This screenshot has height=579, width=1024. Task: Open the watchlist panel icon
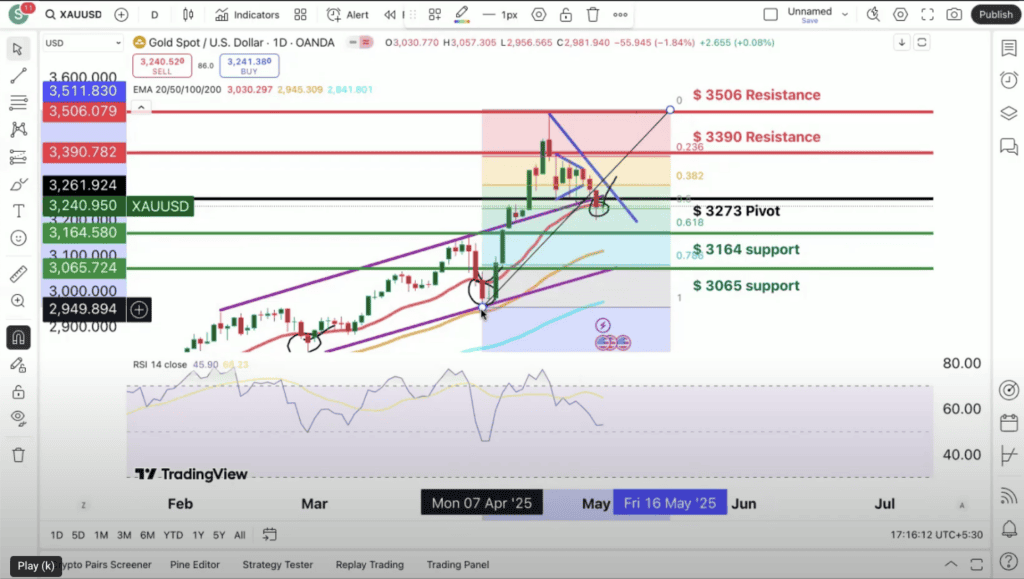[1009, 48]
